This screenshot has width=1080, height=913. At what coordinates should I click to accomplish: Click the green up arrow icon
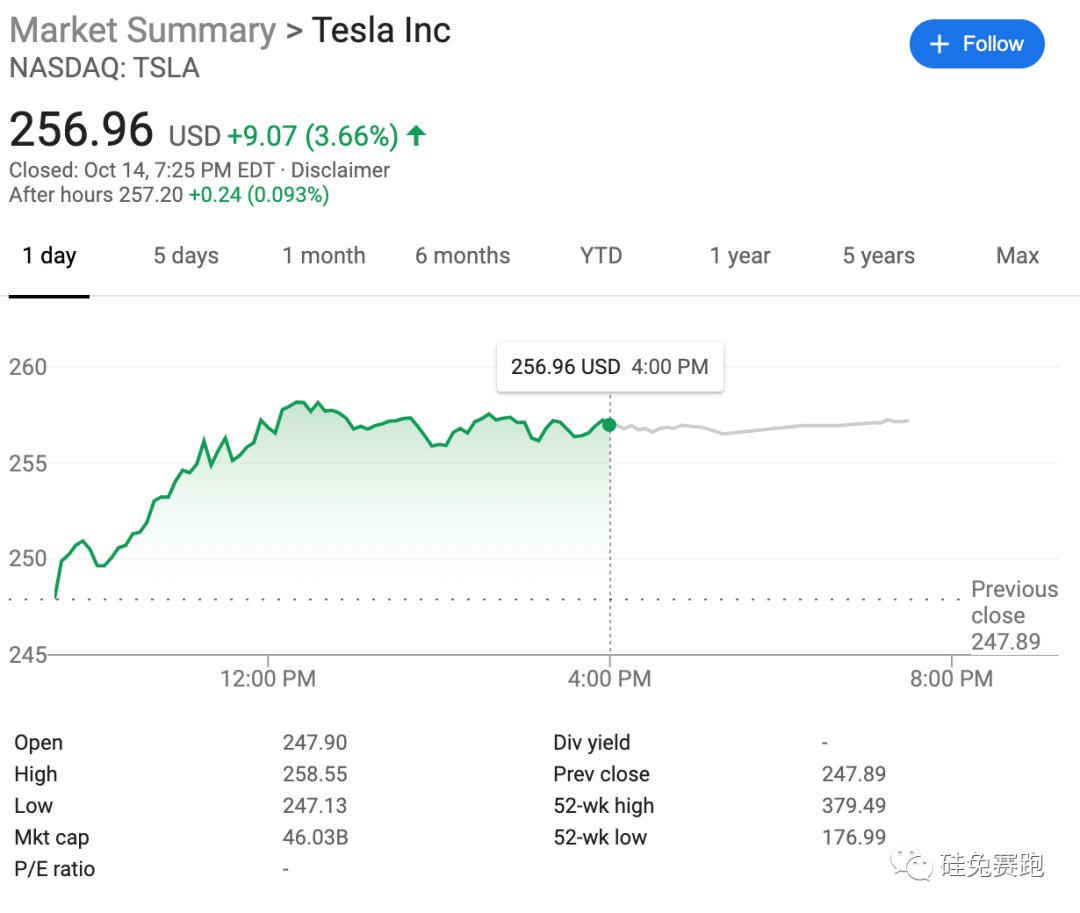tap(417, 135)
